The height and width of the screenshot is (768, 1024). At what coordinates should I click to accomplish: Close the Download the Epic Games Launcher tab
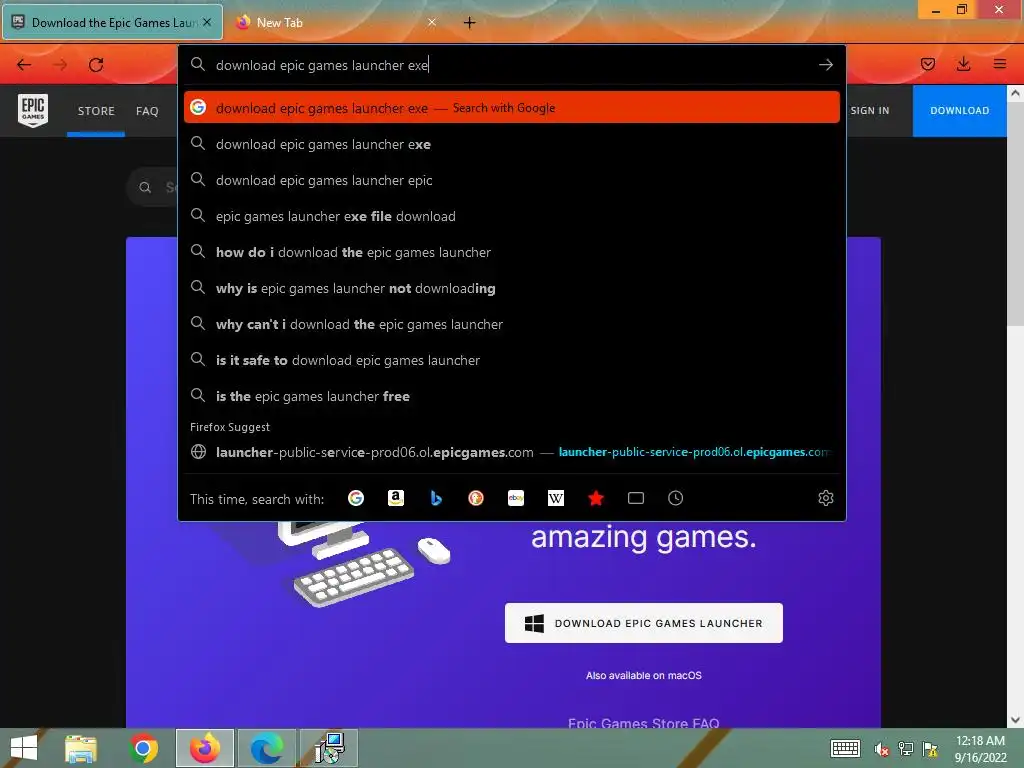point(207,22)
